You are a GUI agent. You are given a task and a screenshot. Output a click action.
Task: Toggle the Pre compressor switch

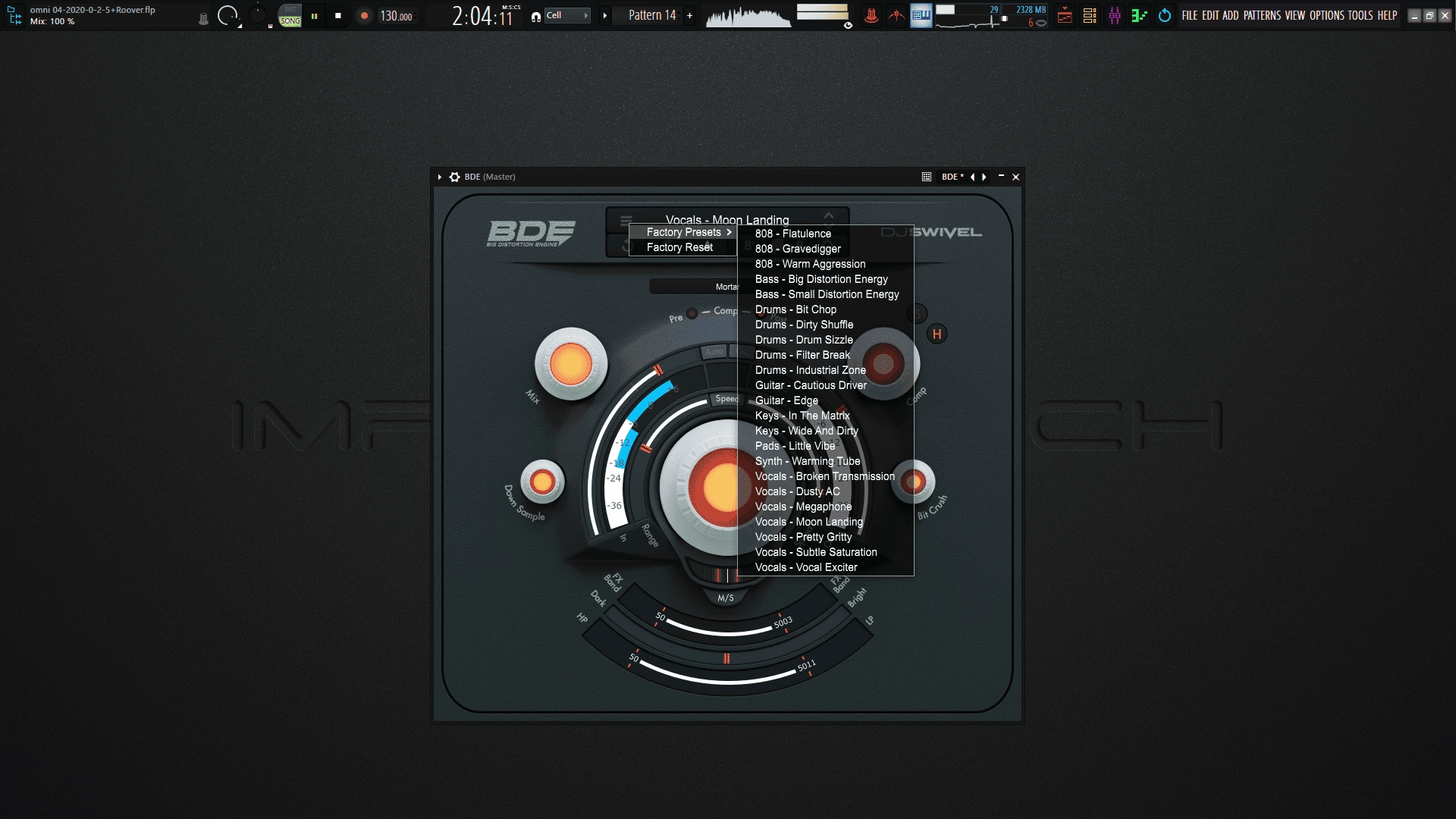click(692, 313)
